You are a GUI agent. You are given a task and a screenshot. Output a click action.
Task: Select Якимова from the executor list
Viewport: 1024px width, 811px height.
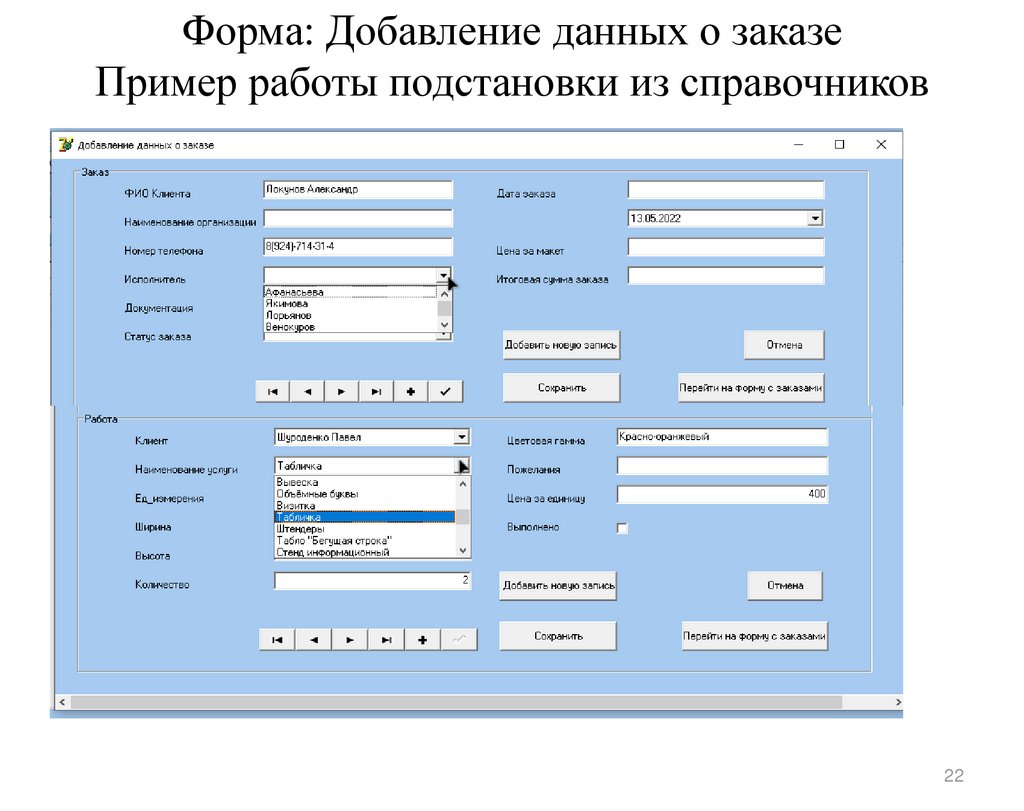287,303
